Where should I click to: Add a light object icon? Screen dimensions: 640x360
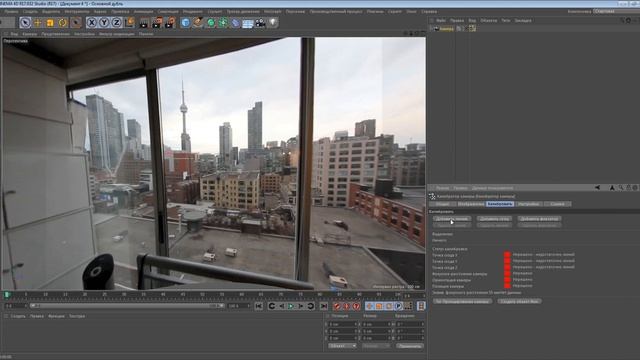273,22
